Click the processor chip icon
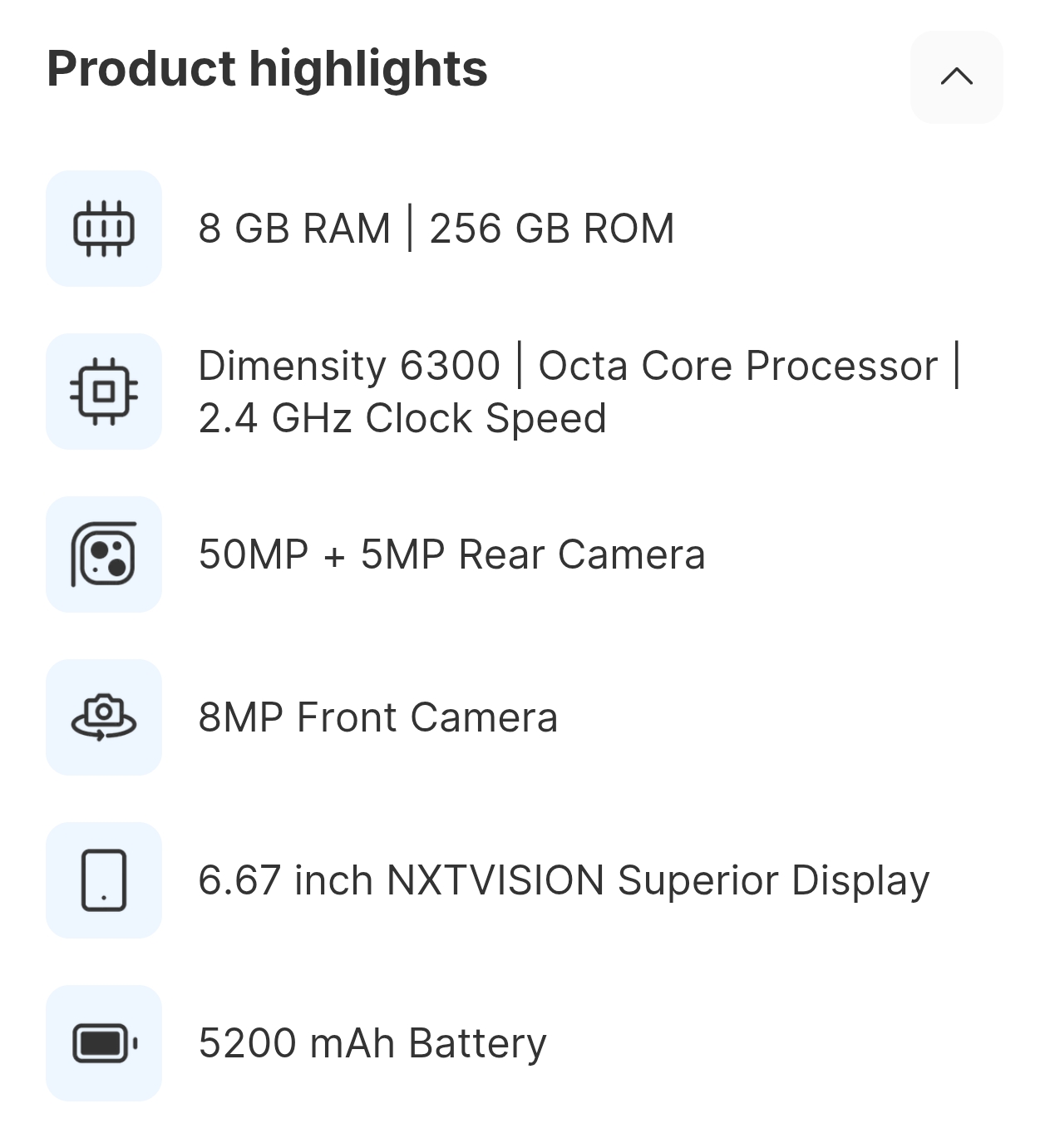This screenshot has height=1148, width=1050. pos(104,392)
